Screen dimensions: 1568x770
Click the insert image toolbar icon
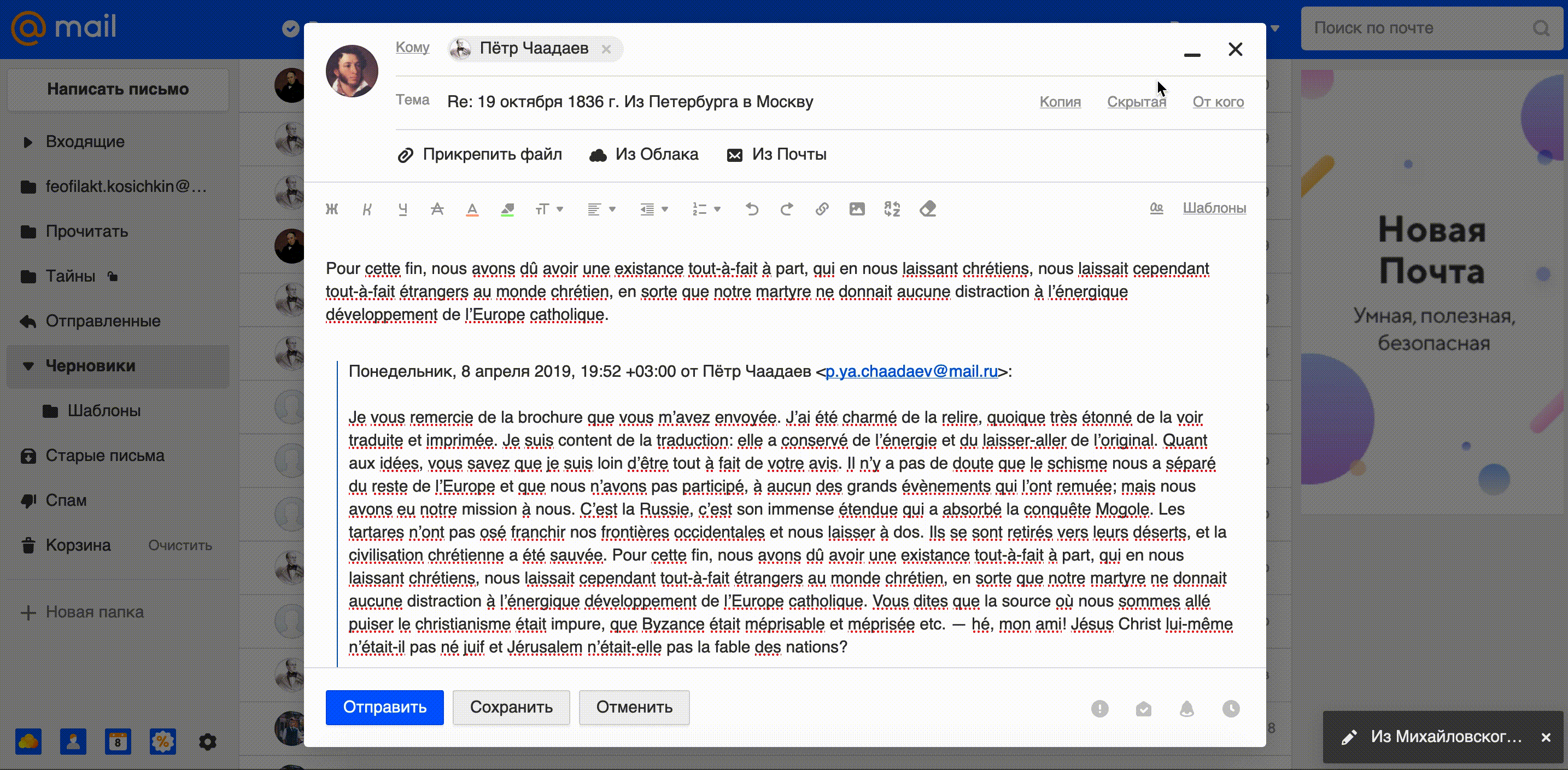click(x=856, y=209)
